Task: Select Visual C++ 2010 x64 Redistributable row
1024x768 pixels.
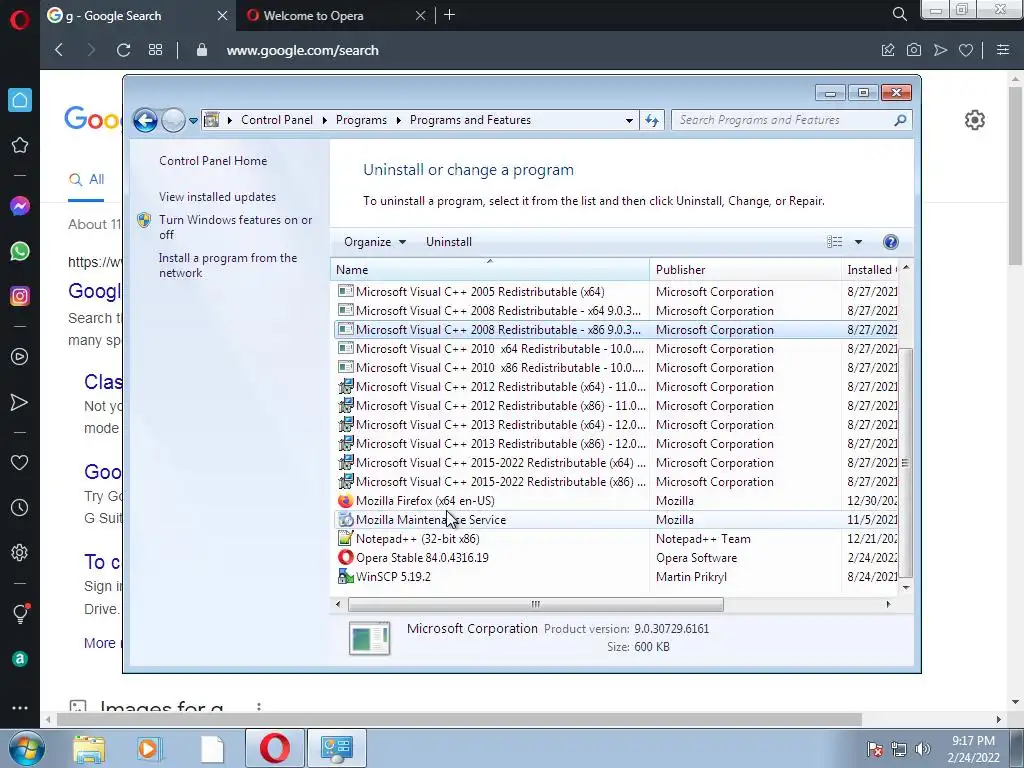Action: (615, 349)
